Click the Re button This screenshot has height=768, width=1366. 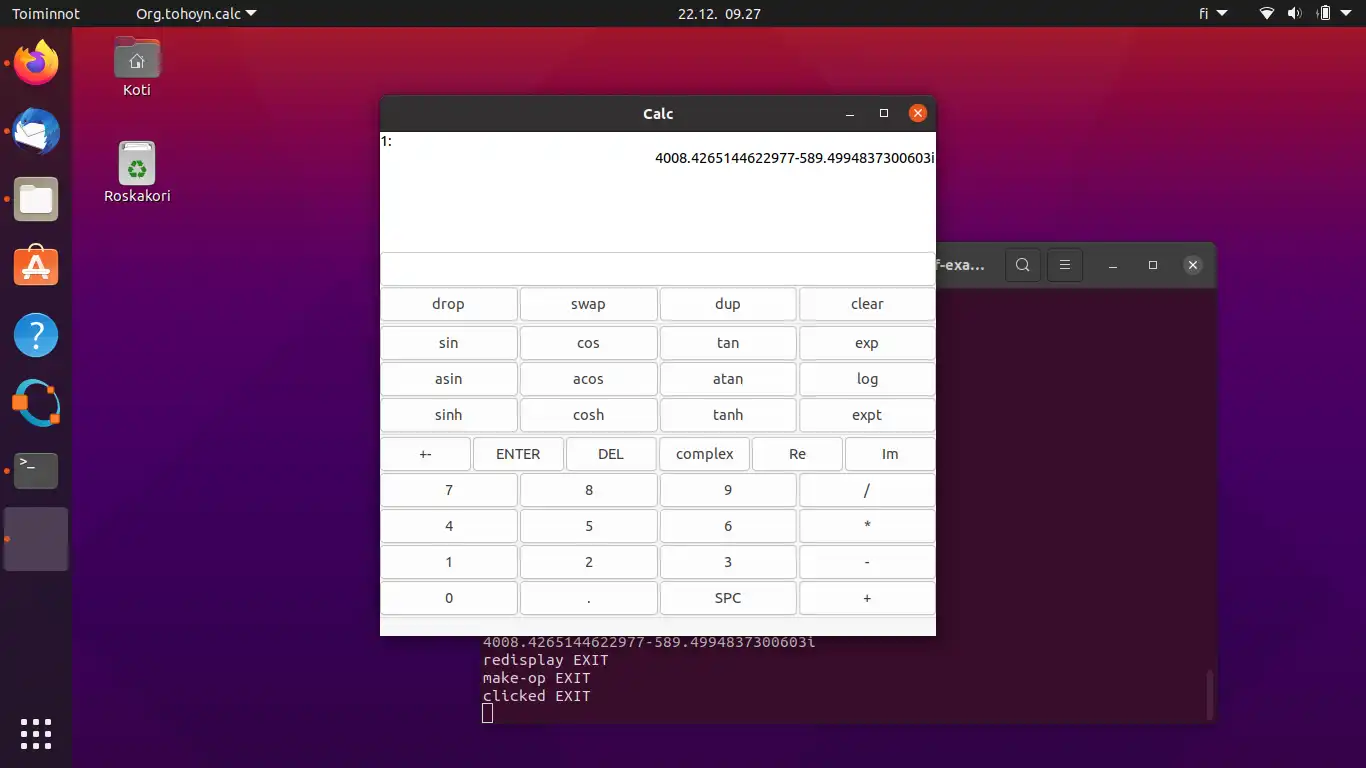(797, 454)
